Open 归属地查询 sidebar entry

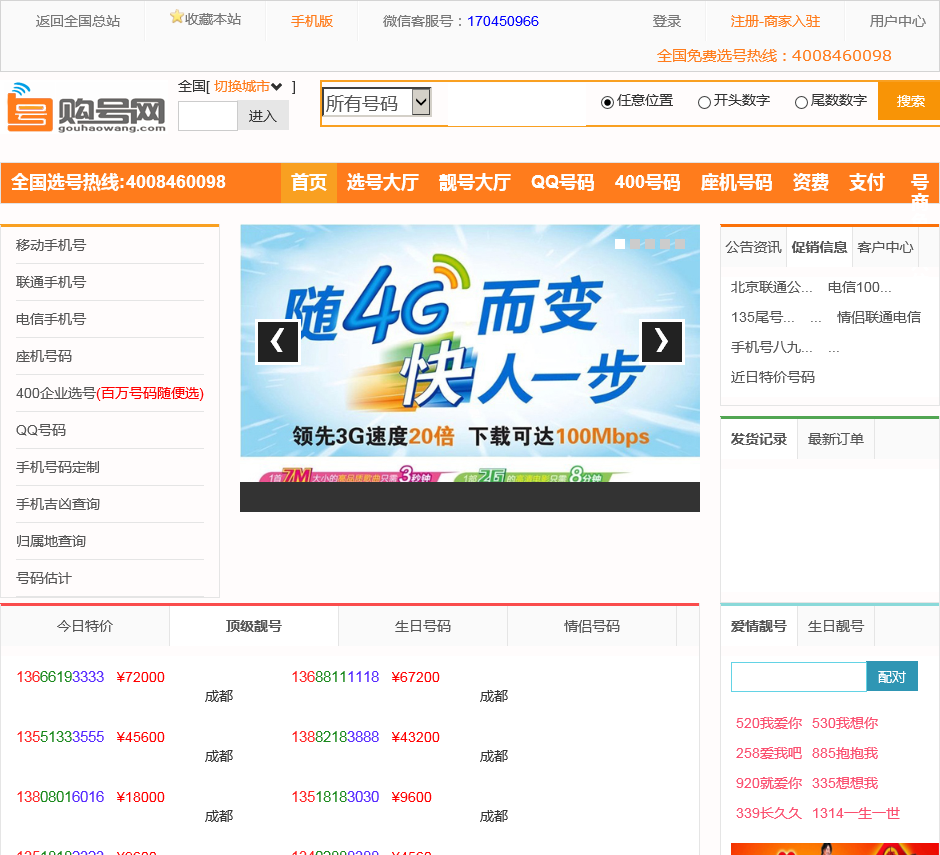click(x=51, y=541)
